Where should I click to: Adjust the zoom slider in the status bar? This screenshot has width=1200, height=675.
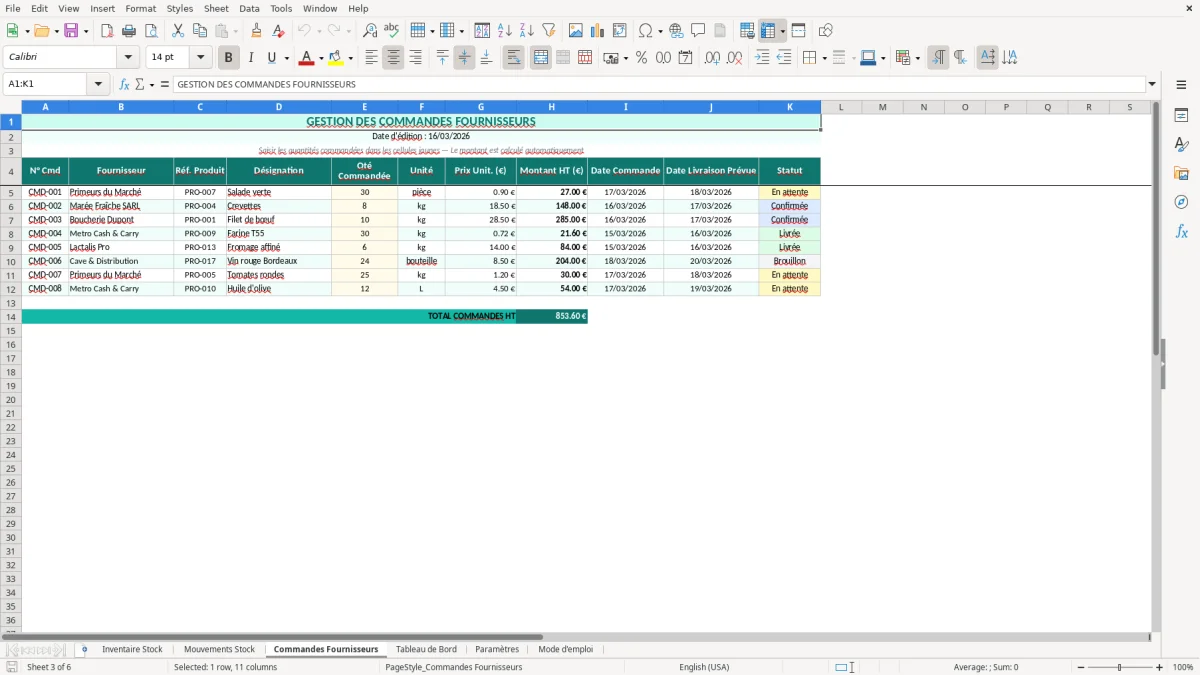pyautogui.click(x=1120, y=667)
